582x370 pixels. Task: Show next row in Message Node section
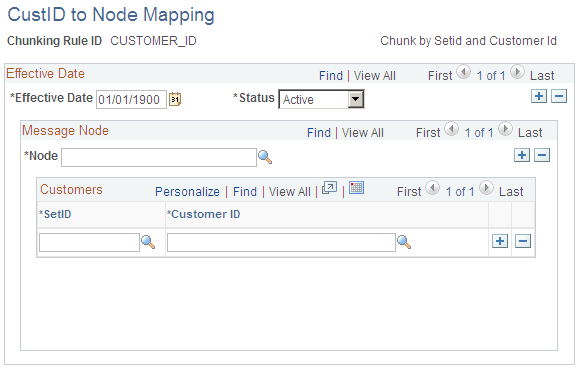point(505,129)
